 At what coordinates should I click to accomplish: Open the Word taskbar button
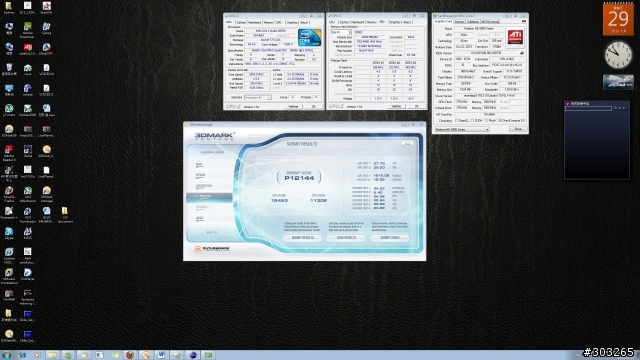[161, 355]
